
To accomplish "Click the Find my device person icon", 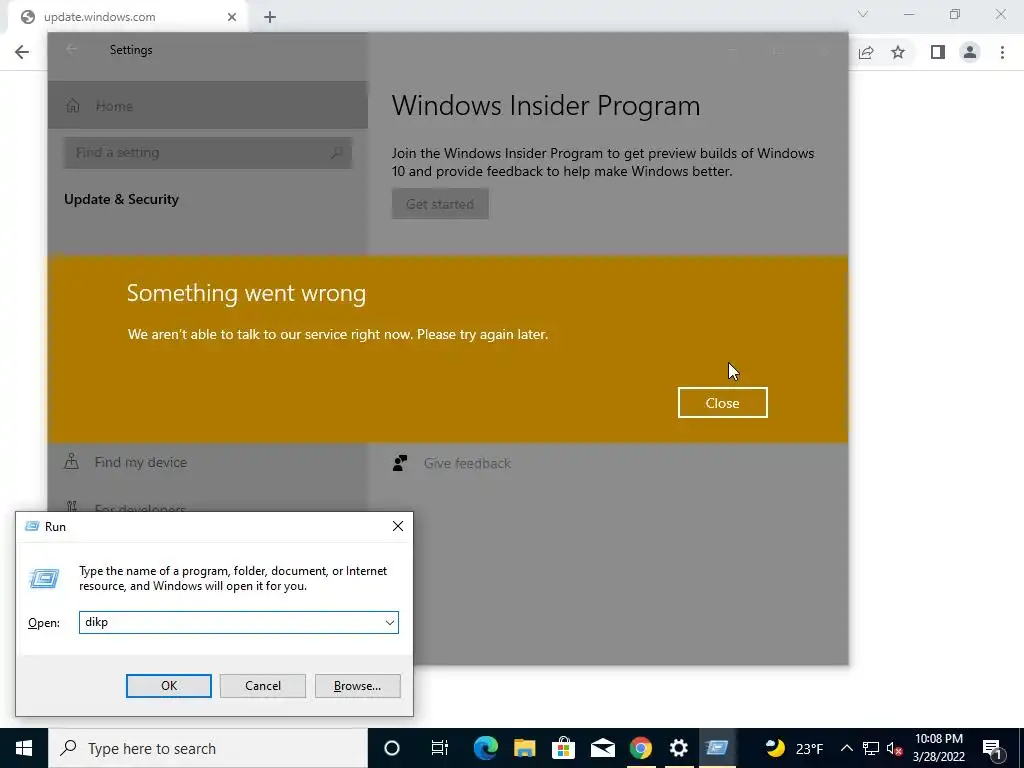I will pos(71,462).
